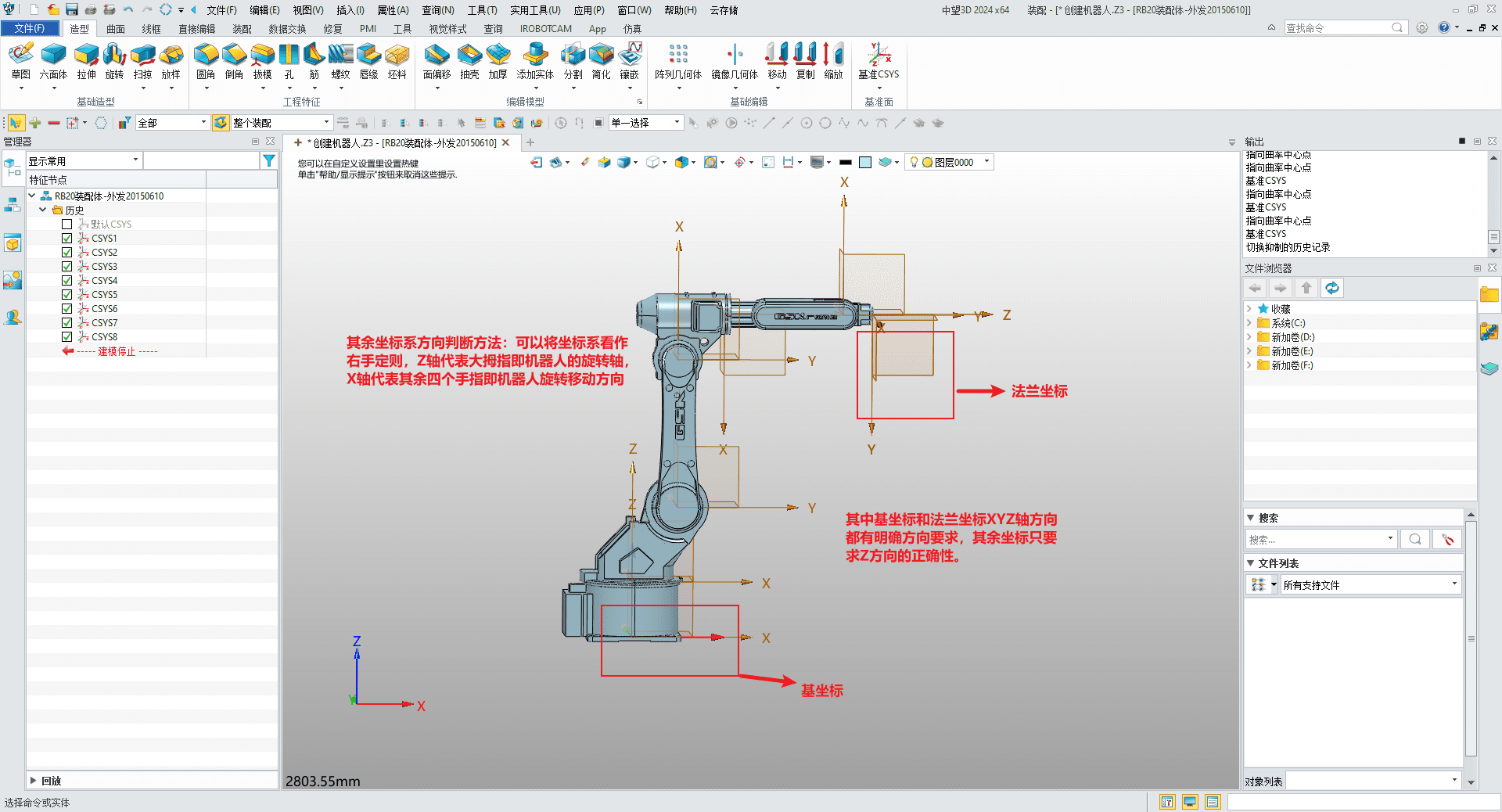The width and height of the screenshot is (1502, 812).
Task: Open the 编辑(E) menu
Action: pyautogui.click(x=264, y=10)
